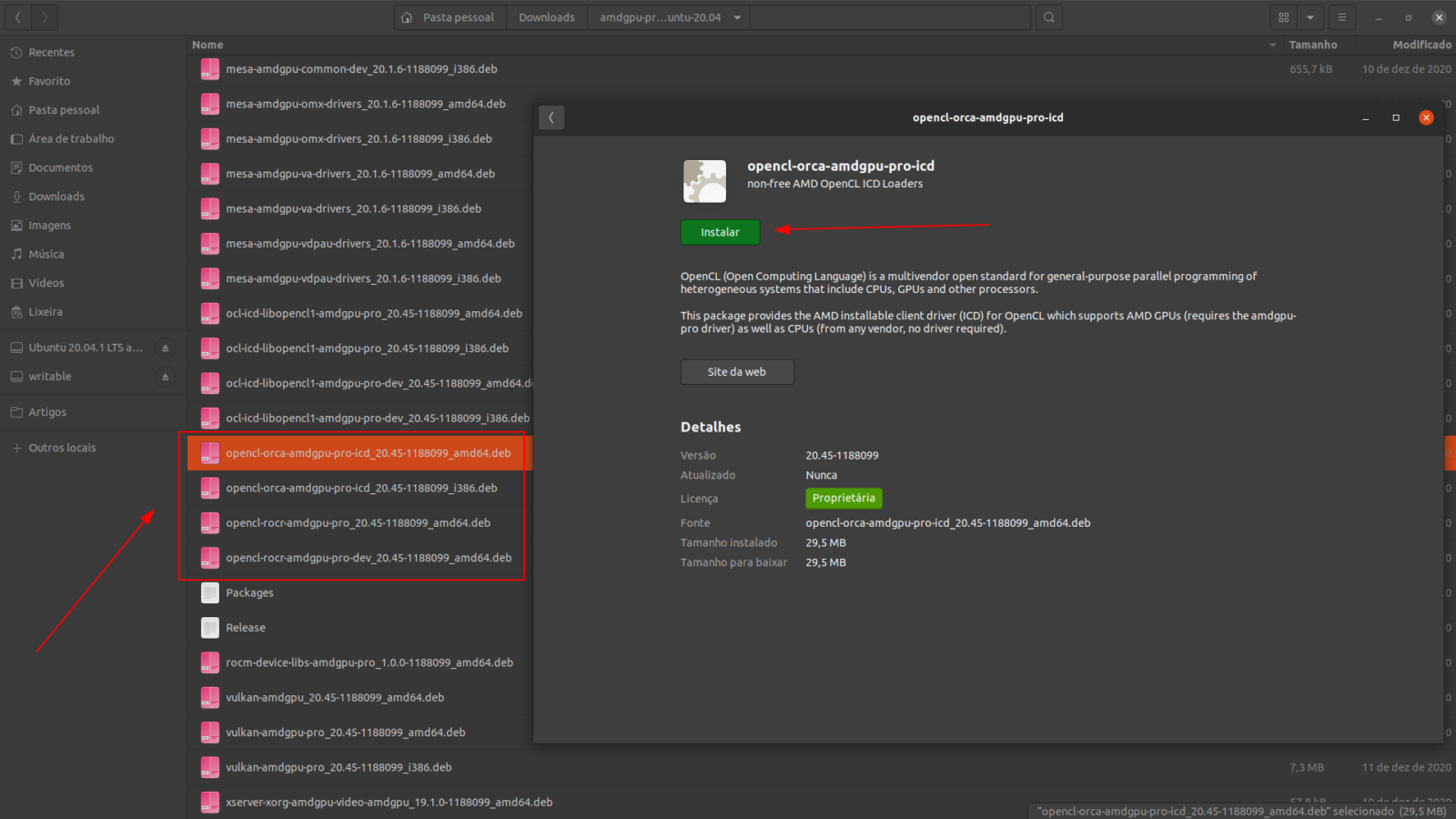The image size is (1456, 819).
Task: Open the Recentes view in the sidebar
Action: click(x=50, y=52)
